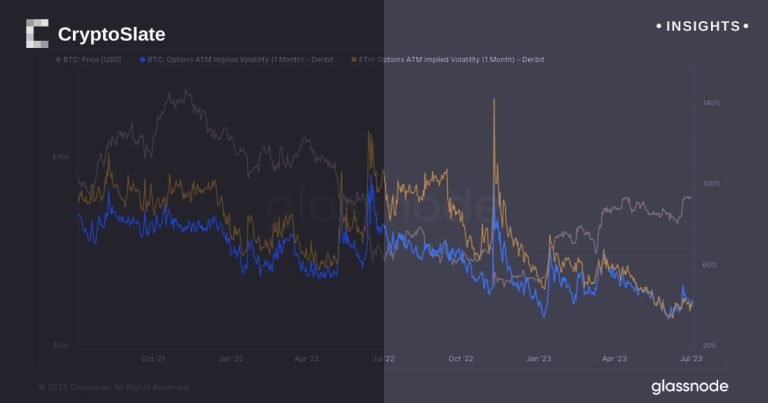Click the 60% volatility axis label
Image resolution: width=768 pixels, height=403 pixels.
click(712, 265)
